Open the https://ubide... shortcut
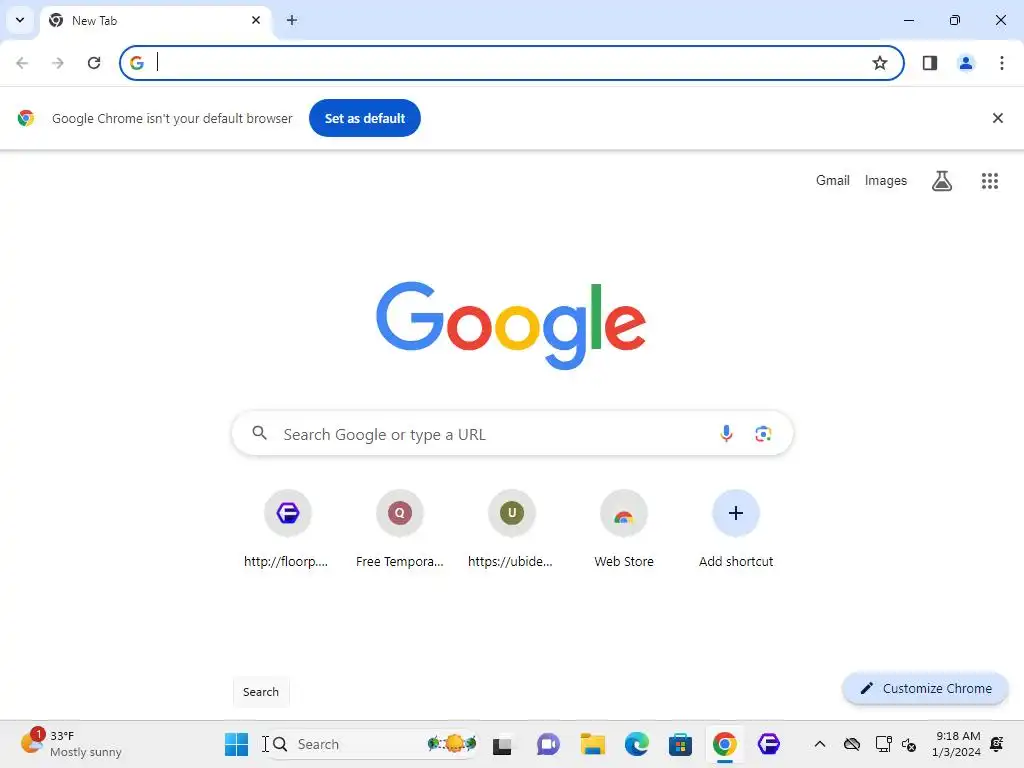 click(511, 530)
